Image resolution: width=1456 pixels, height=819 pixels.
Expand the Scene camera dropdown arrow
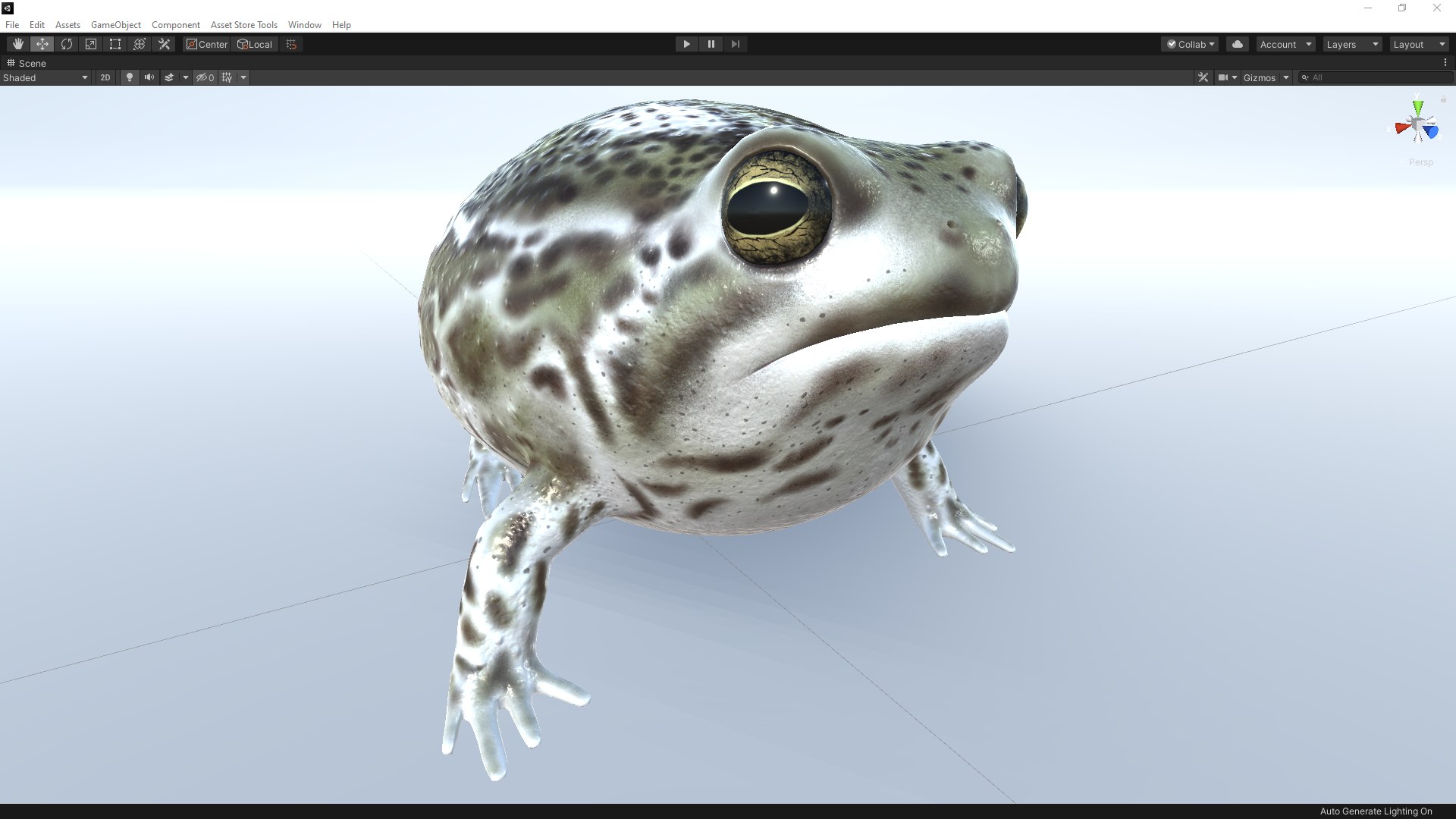pos(1235,77)
